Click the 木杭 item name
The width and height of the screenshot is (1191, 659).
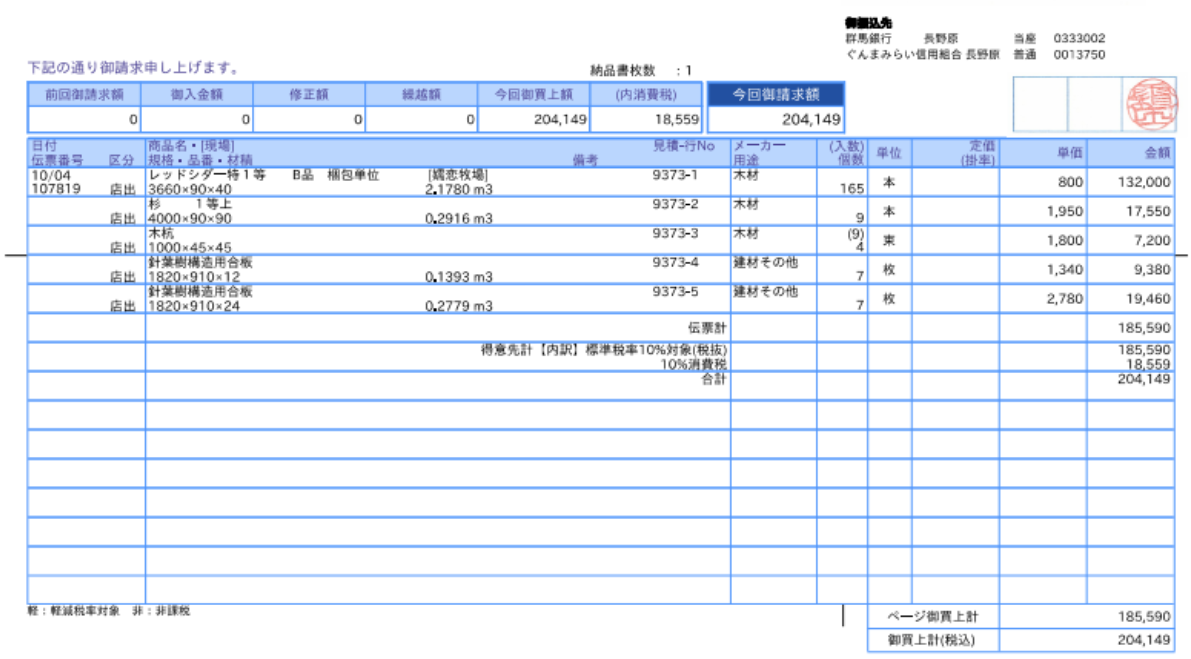(x=160, y=233)
